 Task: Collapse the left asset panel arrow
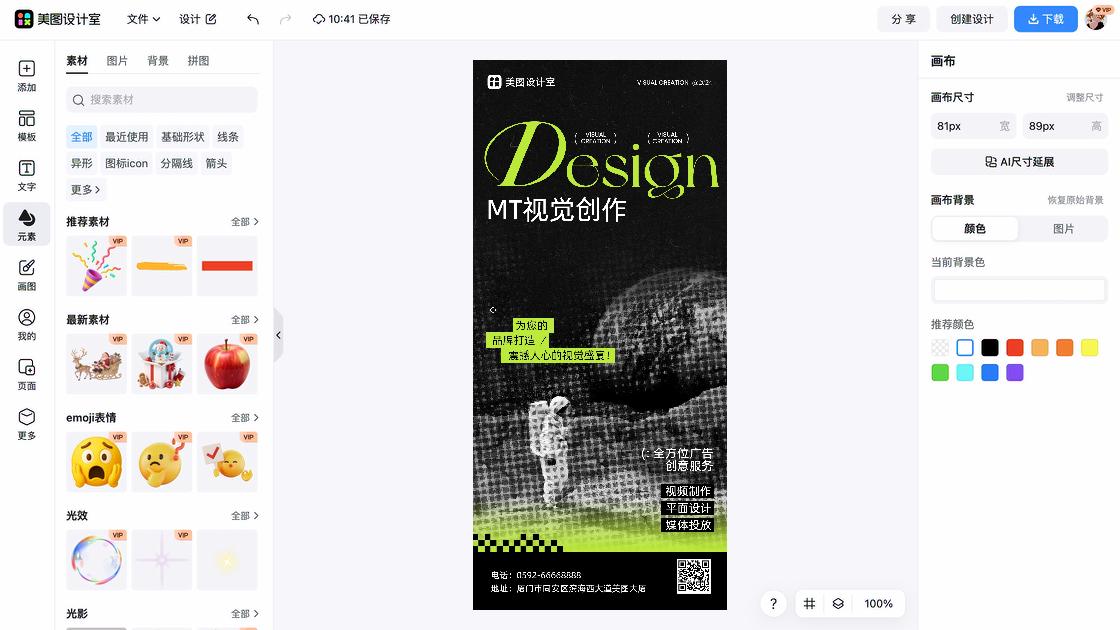pos(279,335)
